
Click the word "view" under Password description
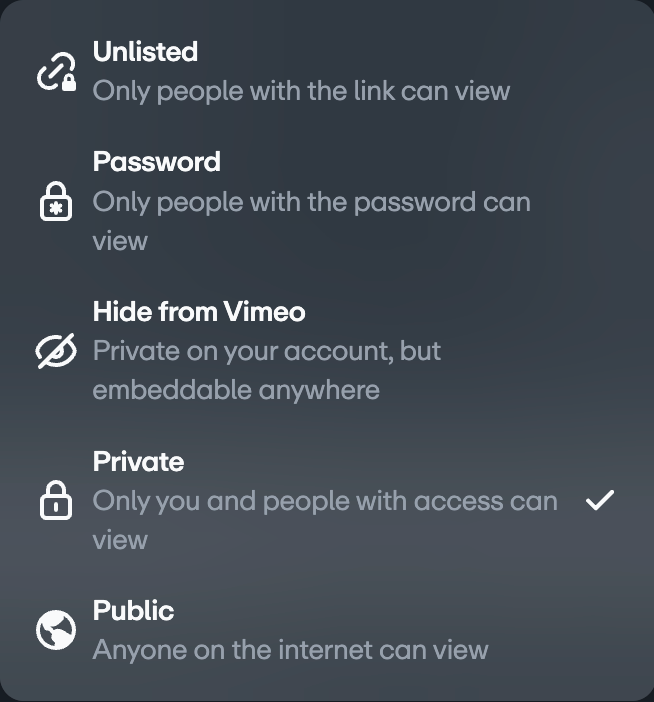[x=120, y=241]
